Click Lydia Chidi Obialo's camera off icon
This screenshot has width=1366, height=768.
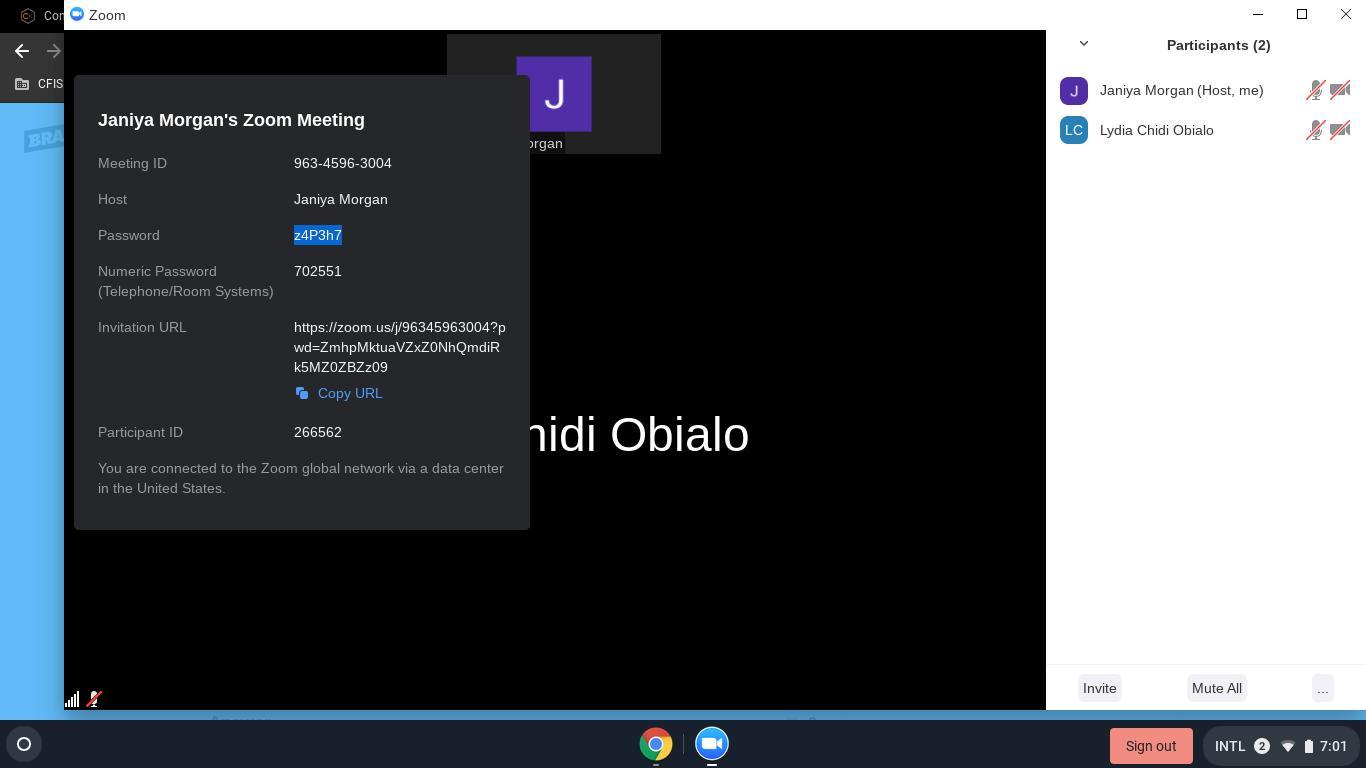point(1340,130)
